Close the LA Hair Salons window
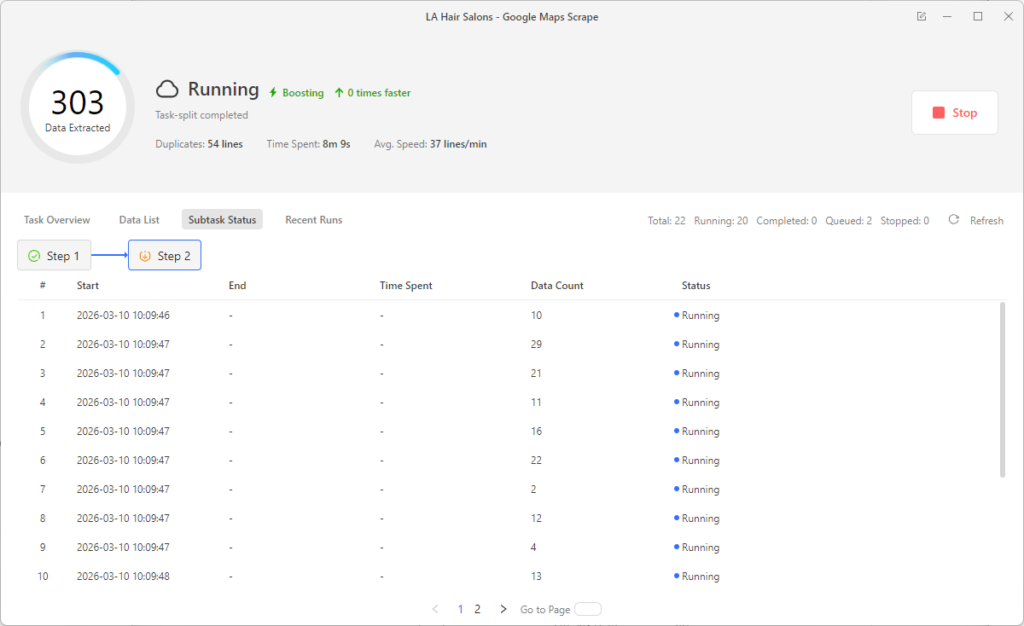 pyautogui.click(x=1008, y=17)
